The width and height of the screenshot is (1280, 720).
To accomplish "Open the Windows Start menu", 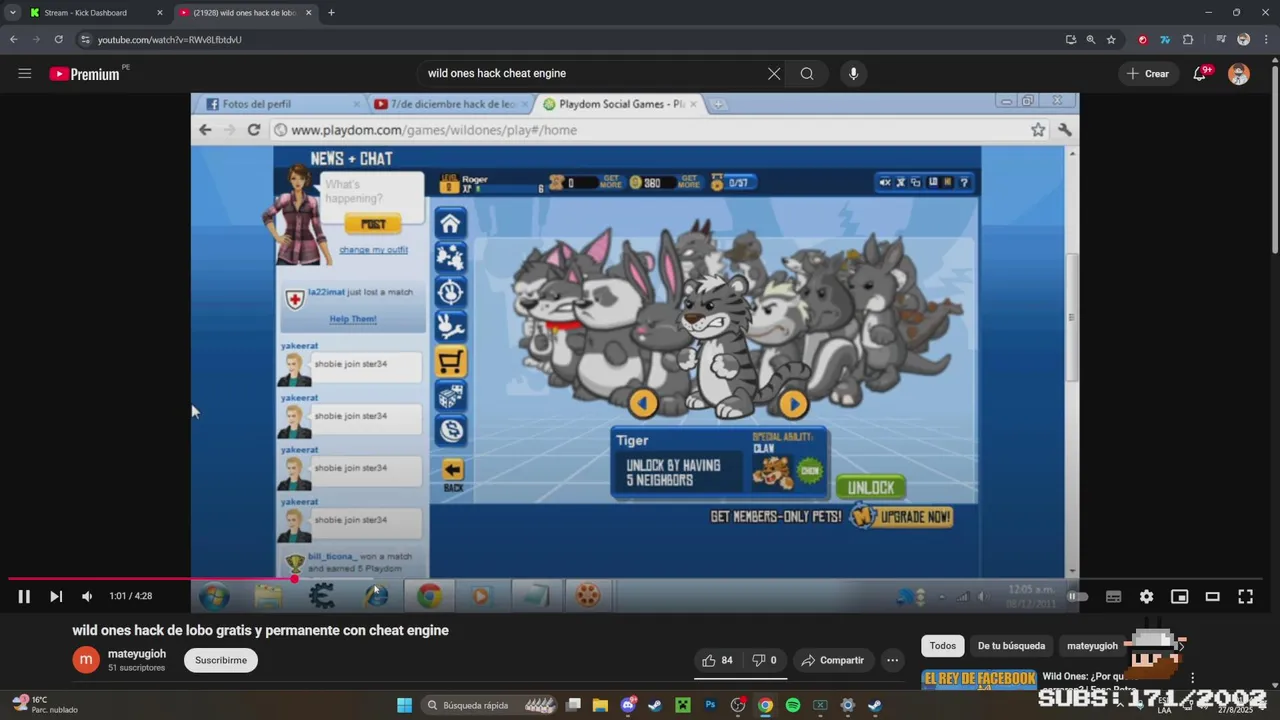I will 404,705.
